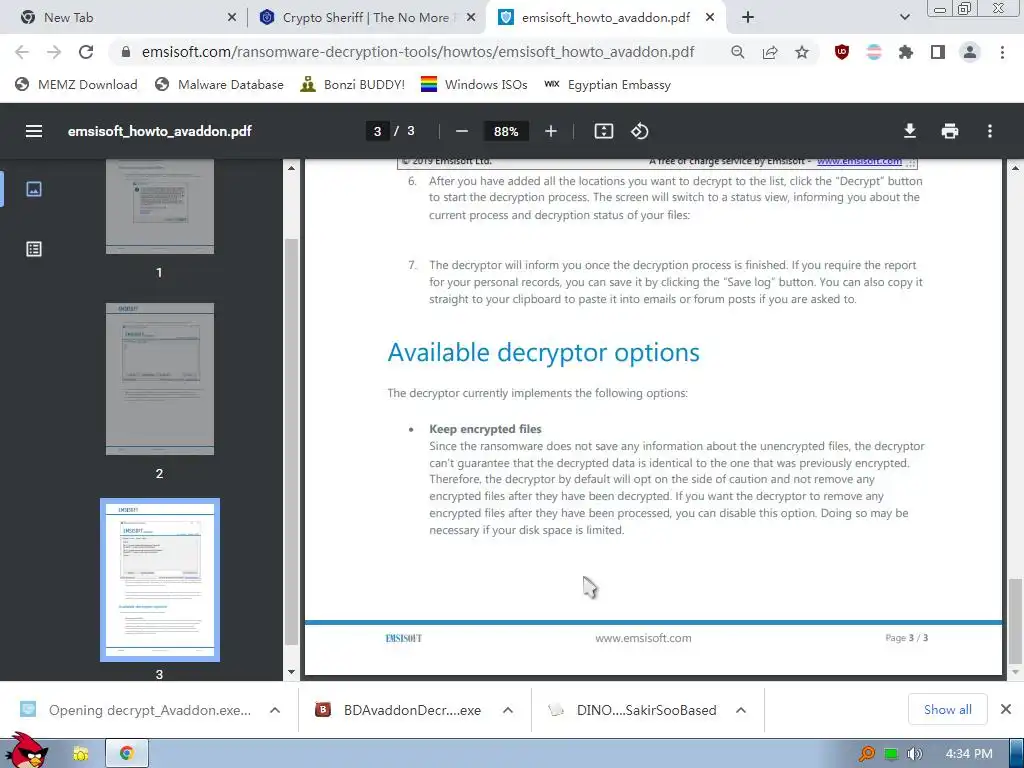Open the browser zoom indicator icon
The height and width of the screenshot is (768, 1024).
click(737, 52)
